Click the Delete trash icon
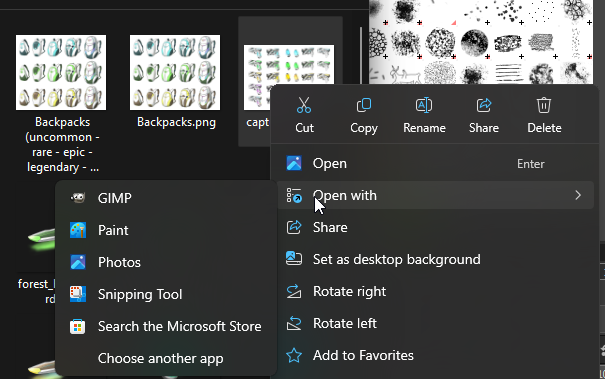Image resolution: width=605 pixels, height=379 pixels. coord(544,105)
